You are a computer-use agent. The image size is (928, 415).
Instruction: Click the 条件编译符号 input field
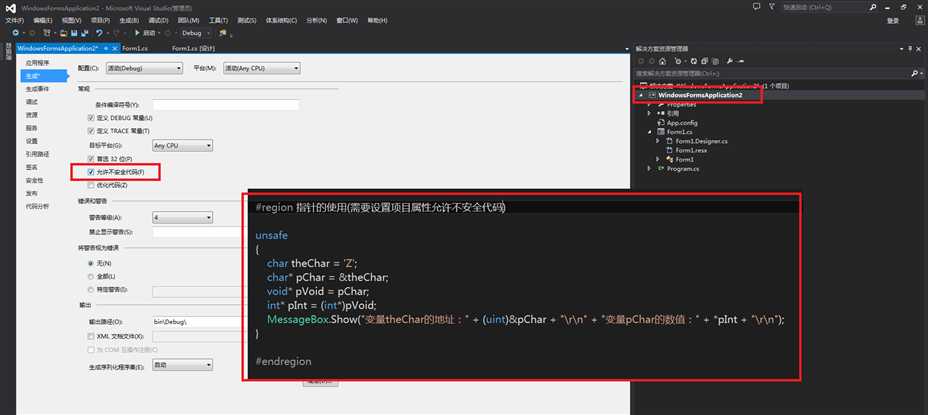point(225,105)
